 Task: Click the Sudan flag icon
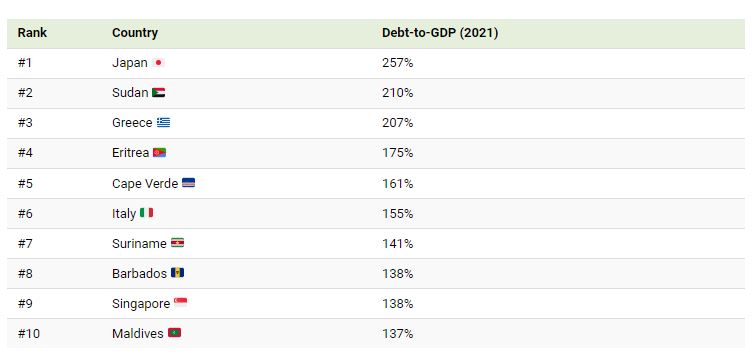point(159,93)
